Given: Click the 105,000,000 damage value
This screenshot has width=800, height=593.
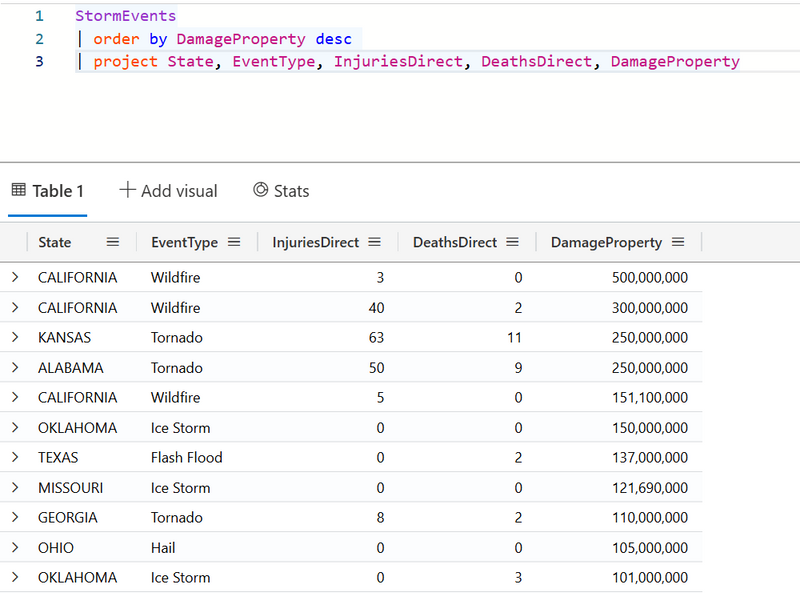Looking at the screenshot, I should (x=649, y=548).
